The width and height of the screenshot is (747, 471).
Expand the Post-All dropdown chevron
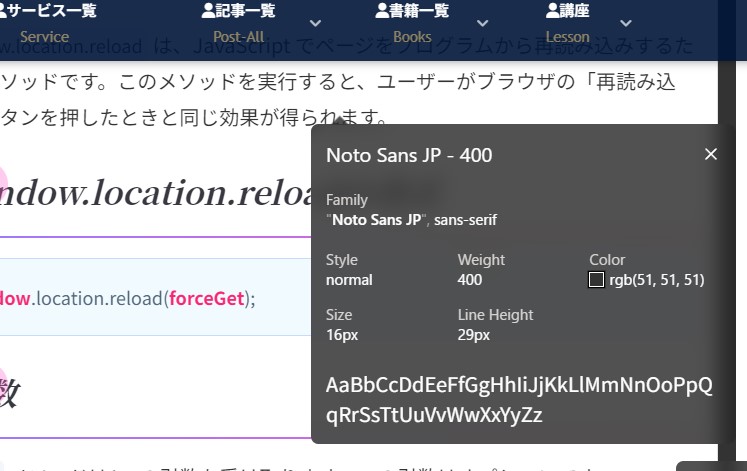pyautogui.click(x=316, y=24)
